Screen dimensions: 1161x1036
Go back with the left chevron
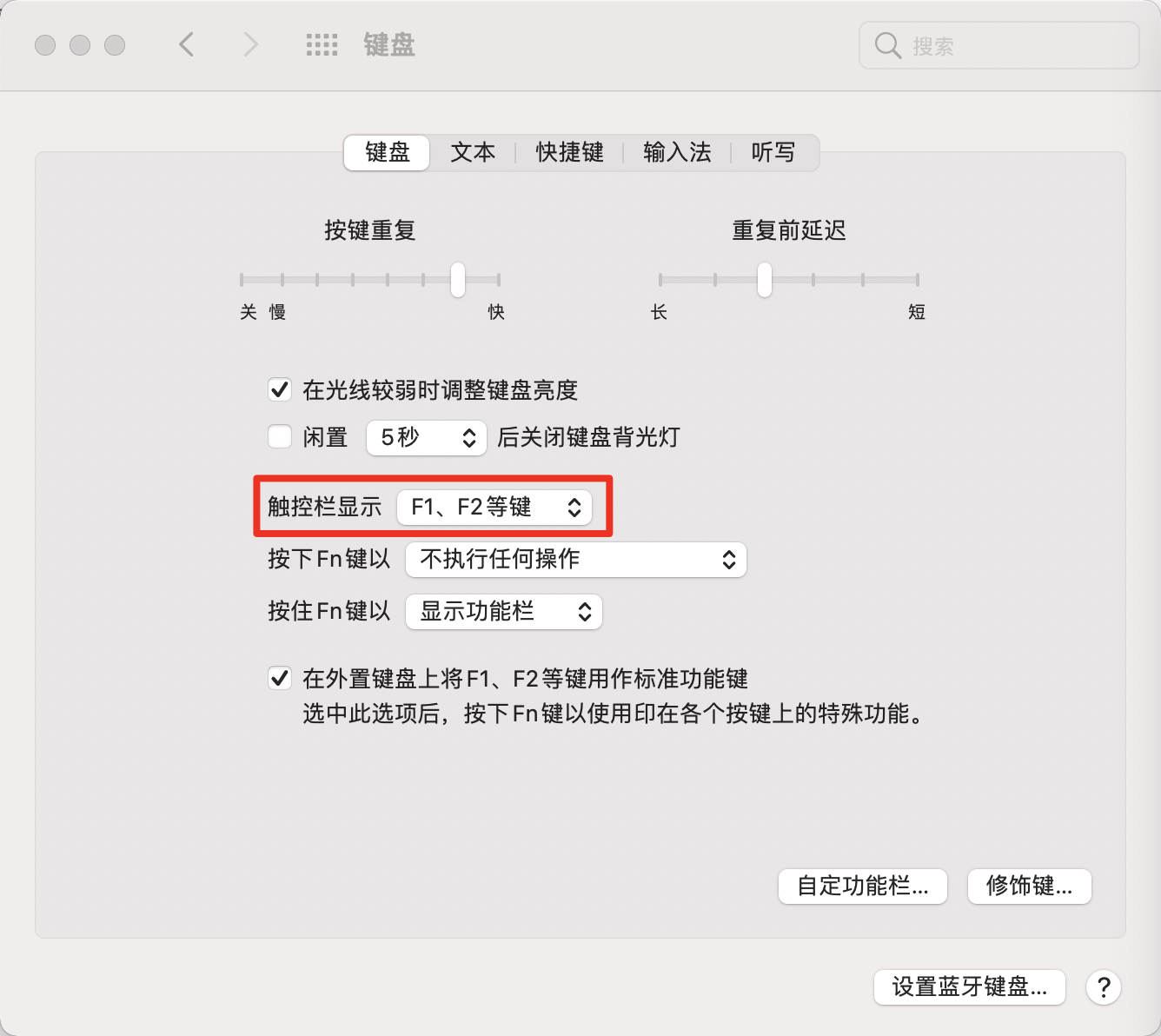[186, 44]
